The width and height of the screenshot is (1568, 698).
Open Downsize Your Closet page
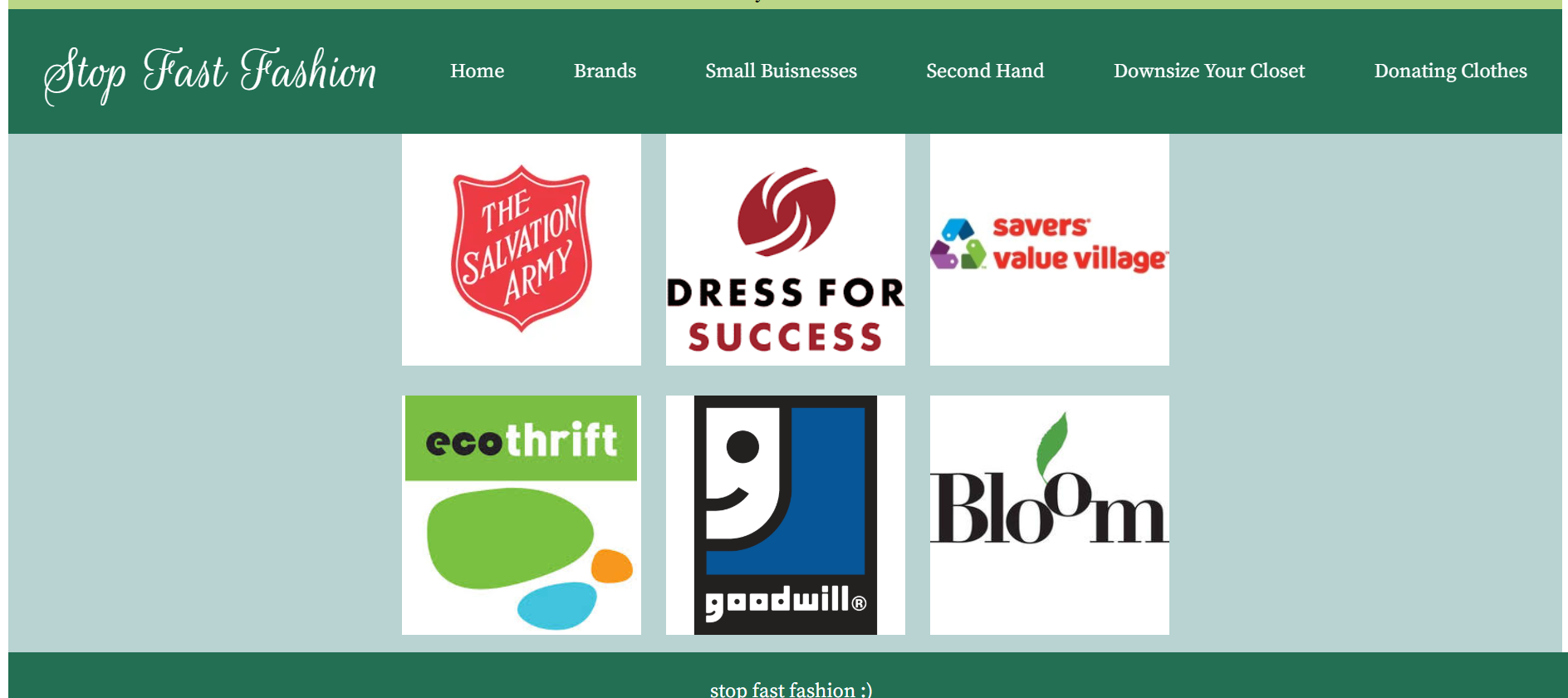coord(1209,71)
